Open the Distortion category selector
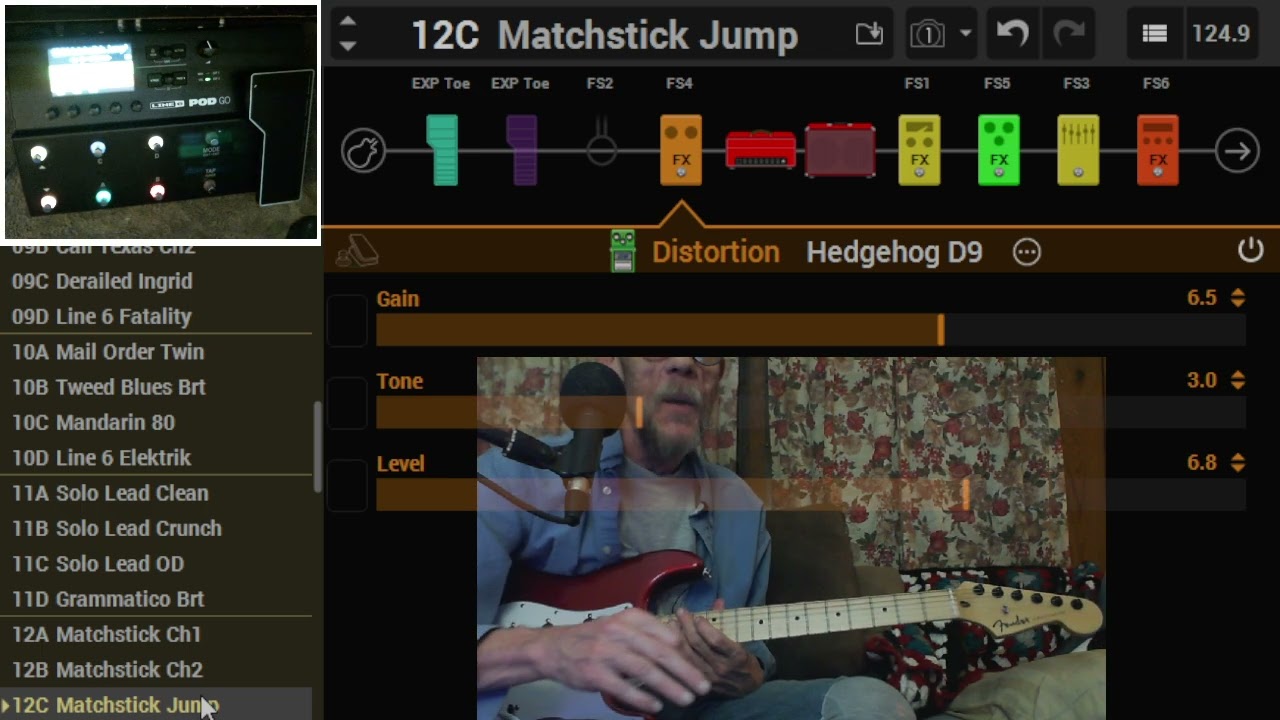This screenshot has height=720, width=1280. click(715, 252)
